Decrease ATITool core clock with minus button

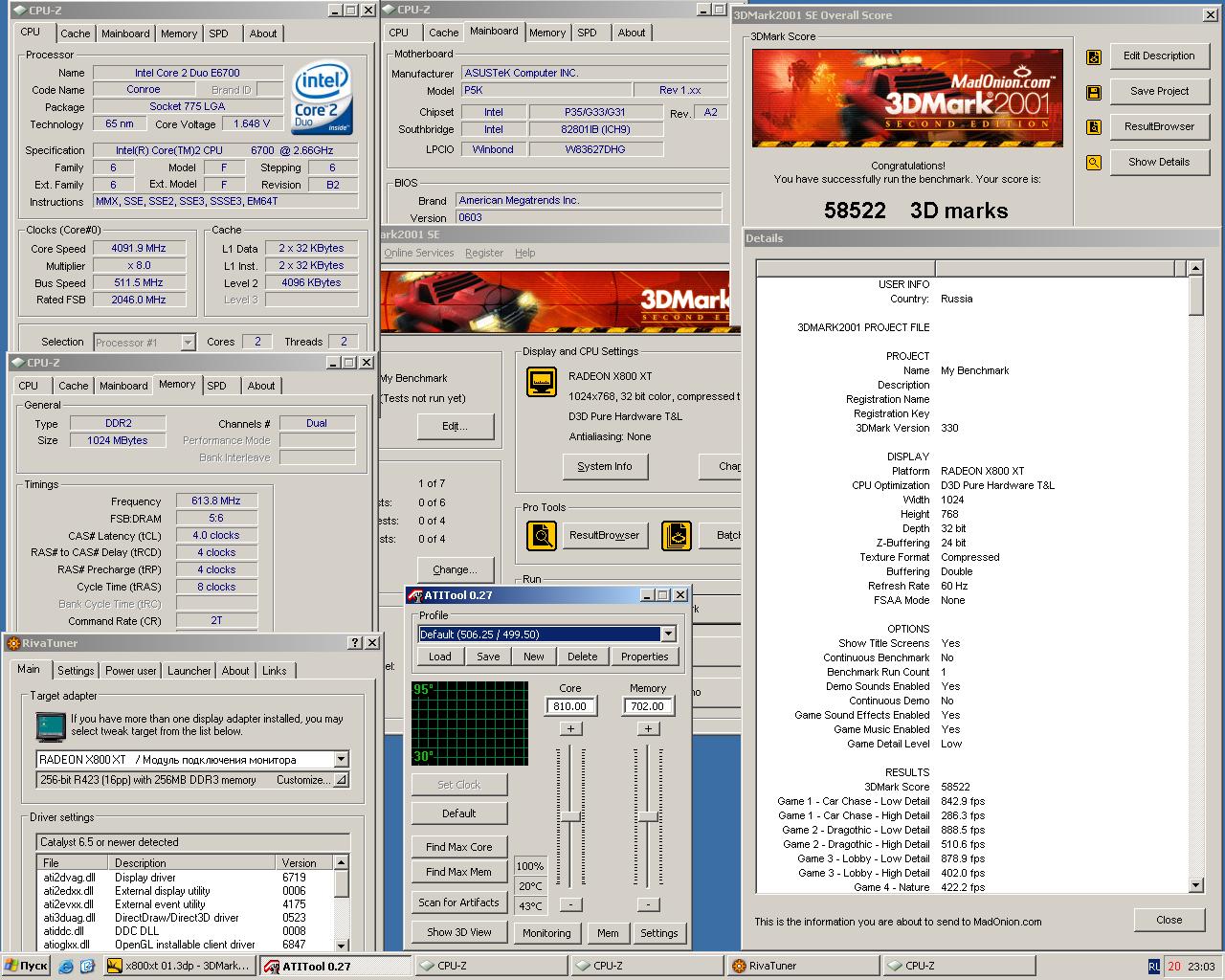570,904
